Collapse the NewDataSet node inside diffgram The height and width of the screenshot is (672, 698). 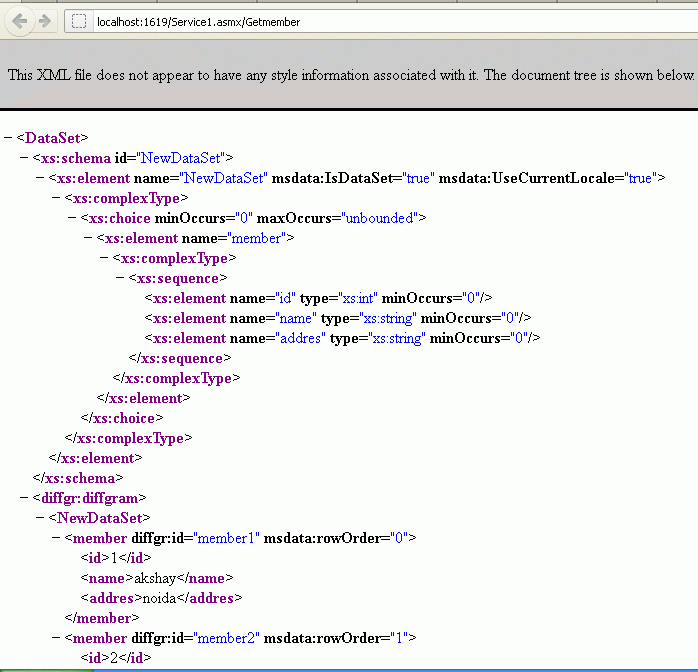40,518
